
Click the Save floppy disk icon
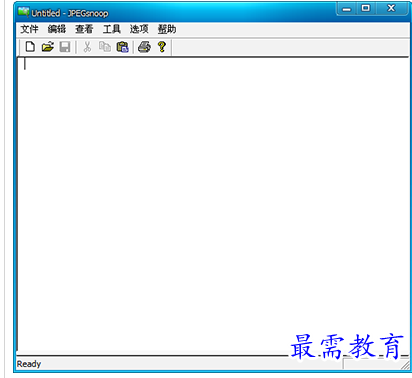pyautogui.click(x=65, y=47)
